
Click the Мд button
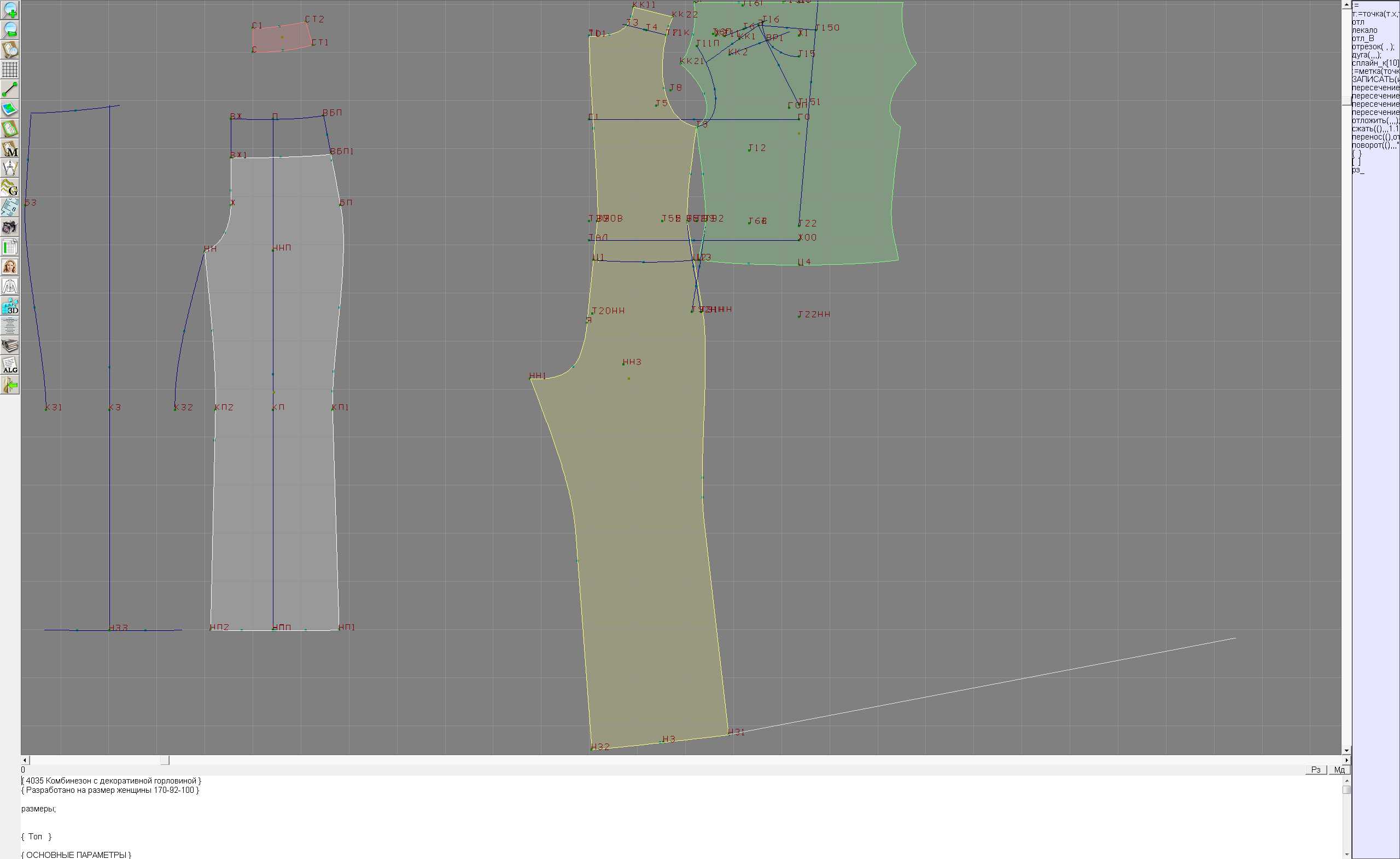1339,770
